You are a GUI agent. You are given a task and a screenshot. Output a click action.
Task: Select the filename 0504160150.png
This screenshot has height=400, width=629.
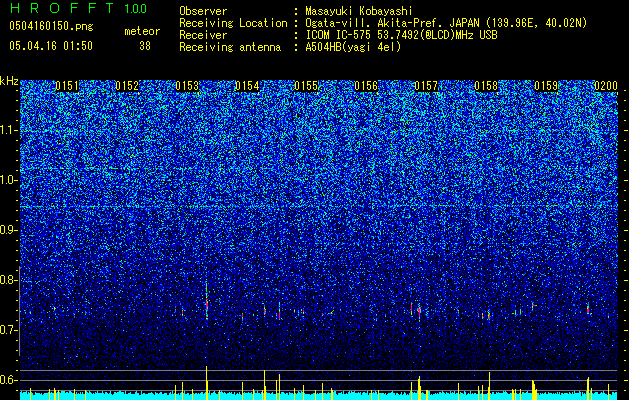[51, 27]
